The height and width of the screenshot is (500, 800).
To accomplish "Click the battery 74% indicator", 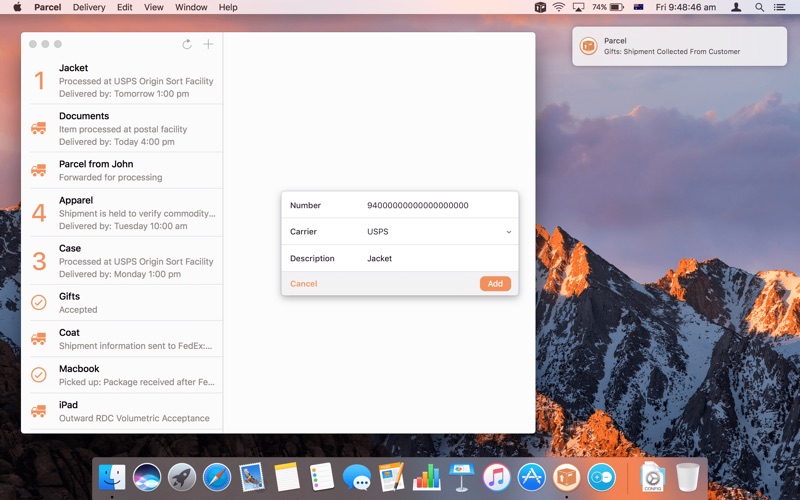I will coord(608,7).
